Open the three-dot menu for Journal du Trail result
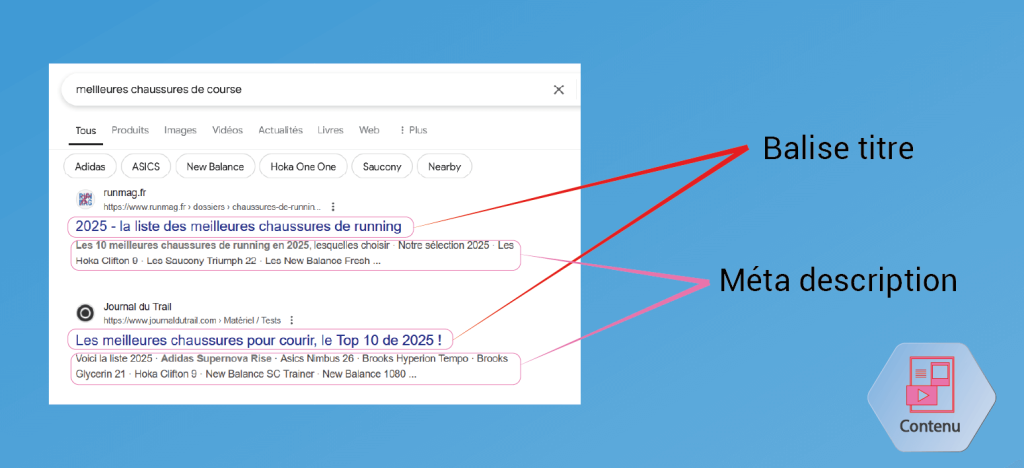1024x468 pixels. tap(292, 320)
